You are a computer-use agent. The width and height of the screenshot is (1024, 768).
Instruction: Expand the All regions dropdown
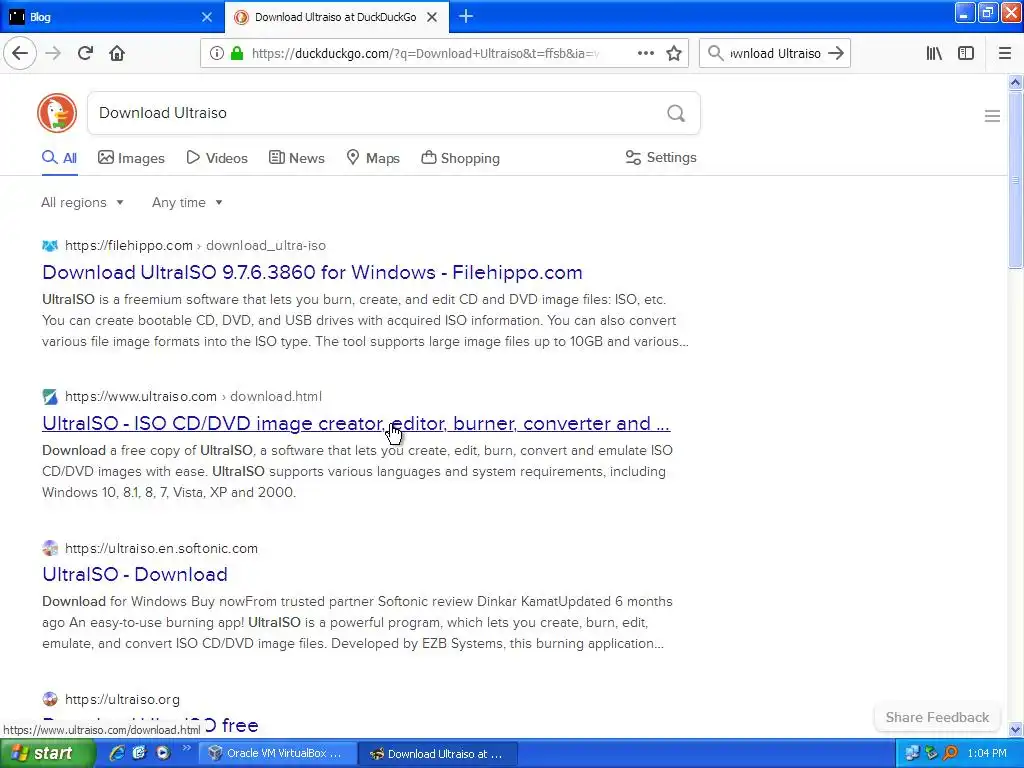(82, 202)
